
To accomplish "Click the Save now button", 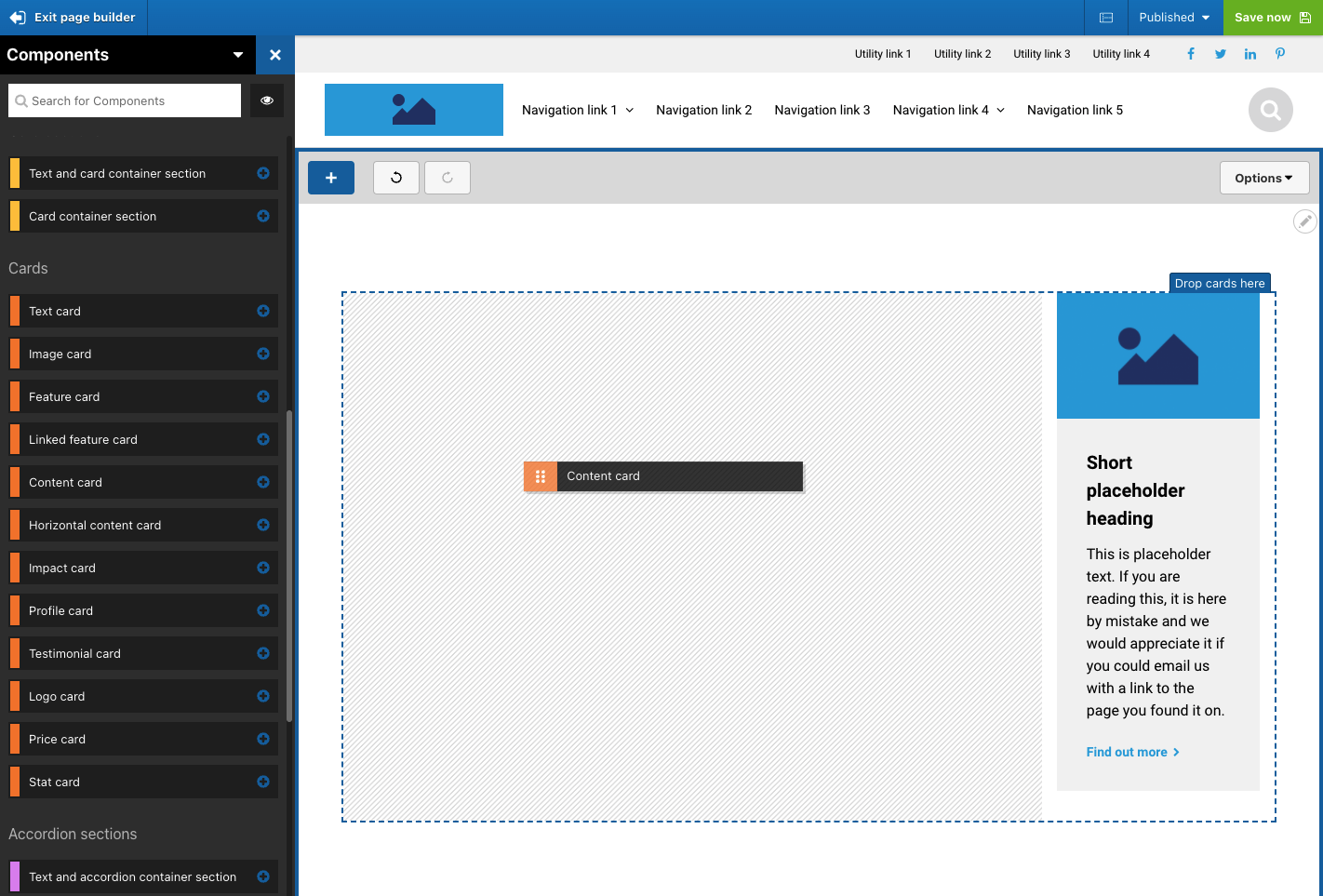I will pos(1272,18).
